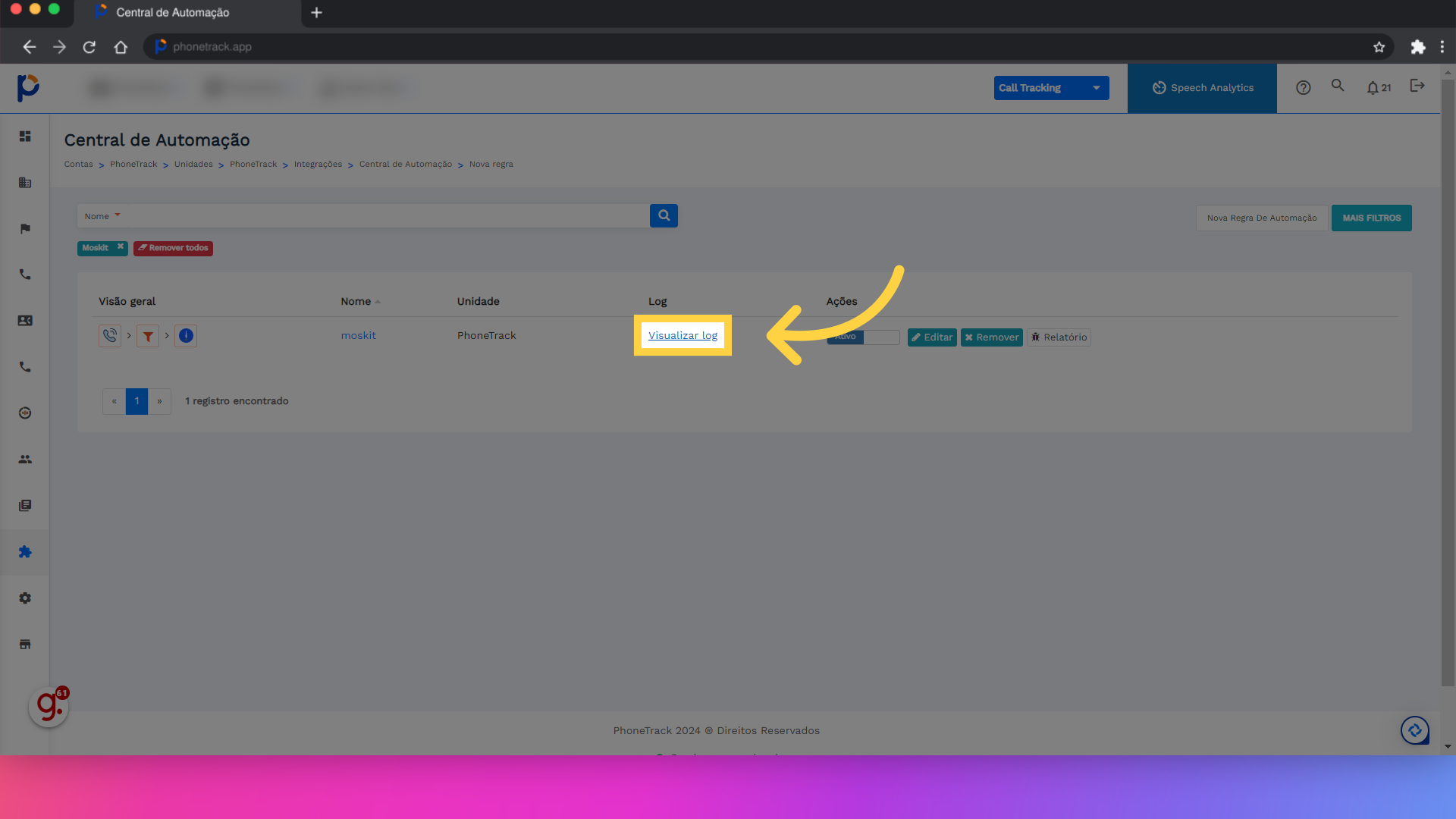
Task: Click the header magnifier search icon
Action: [x=1338, y=86]
